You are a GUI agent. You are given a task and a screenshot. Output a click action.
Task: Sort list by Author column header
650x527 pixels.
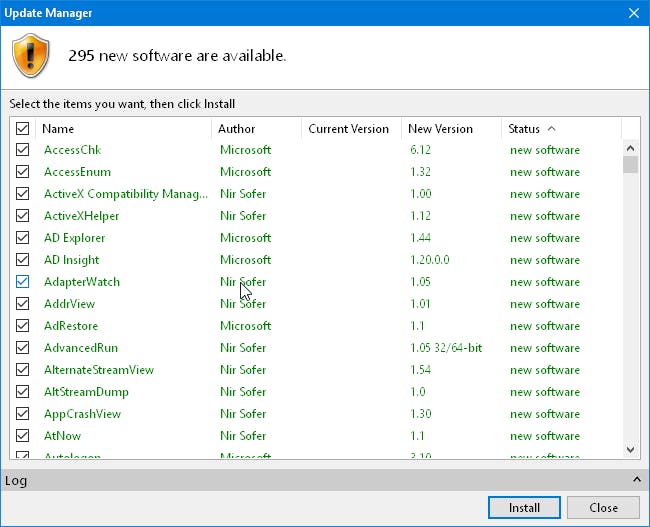click(x=256, y=129)
